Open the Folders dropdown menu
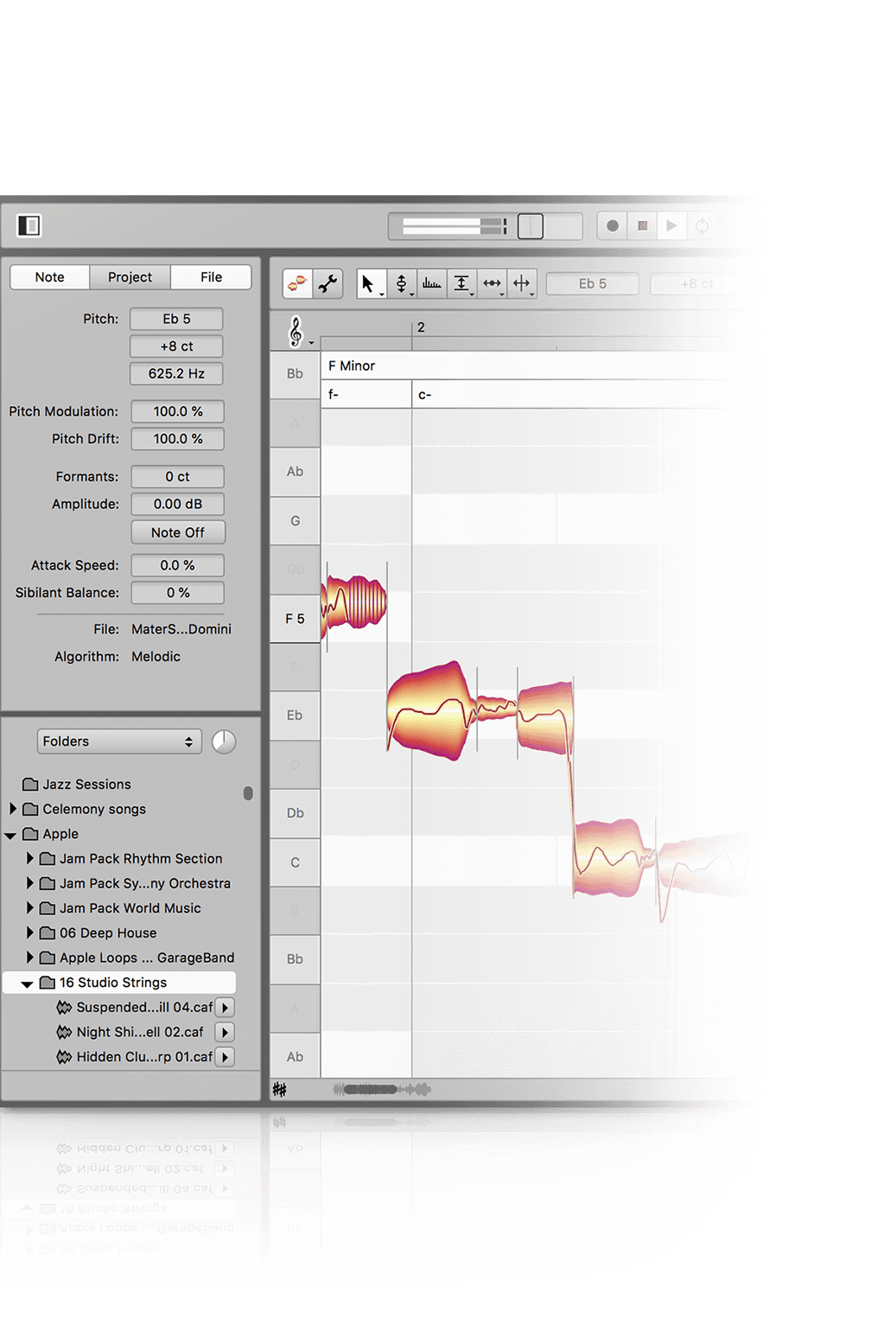The height and width of the screenshot is (1317, 896). click(118, 741)
